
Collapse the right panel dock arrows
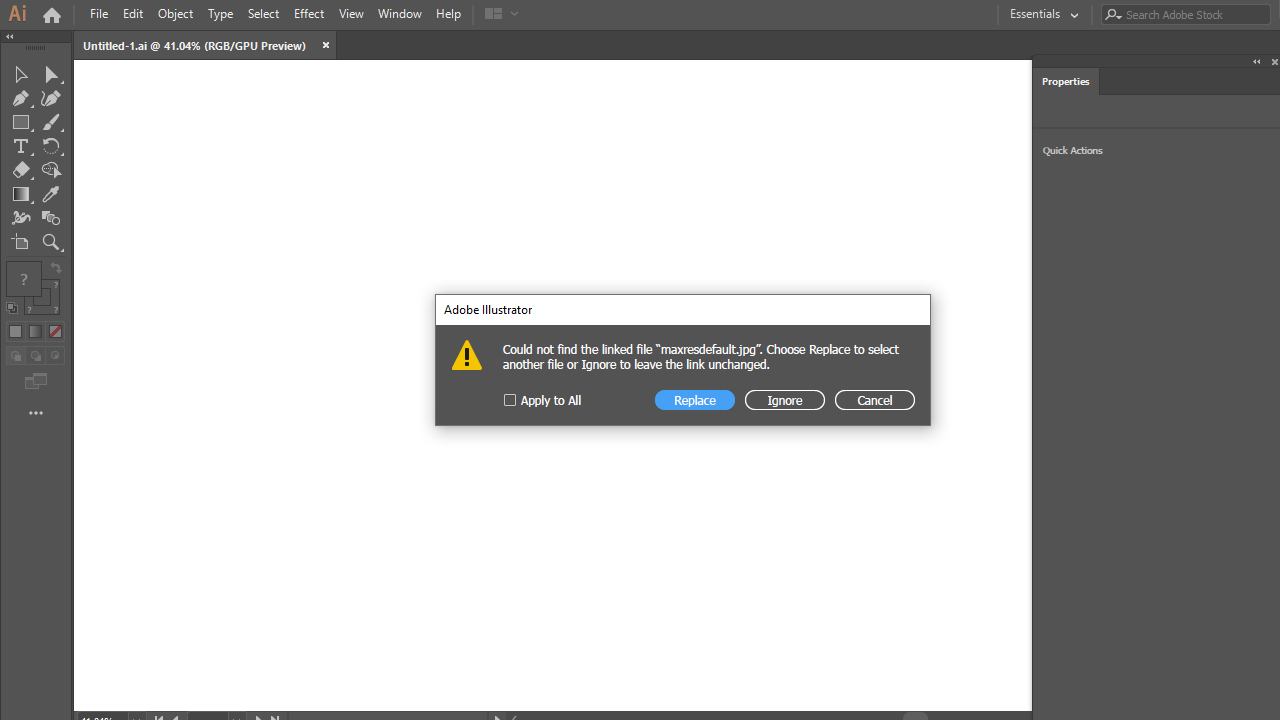pyautogui.click(x=1257, y=62)
